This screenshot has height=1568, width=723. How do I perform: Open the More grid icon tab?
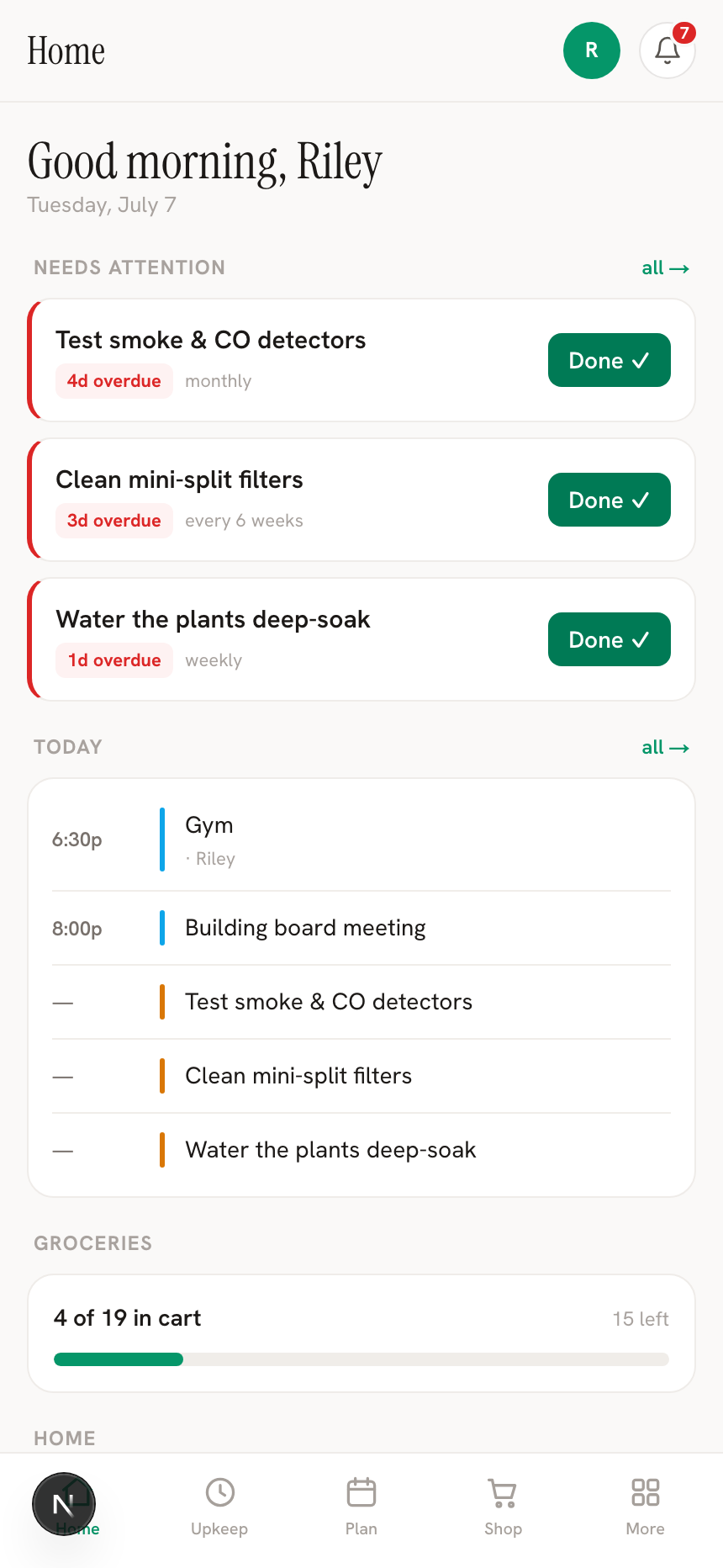(x=646, y=1507)
